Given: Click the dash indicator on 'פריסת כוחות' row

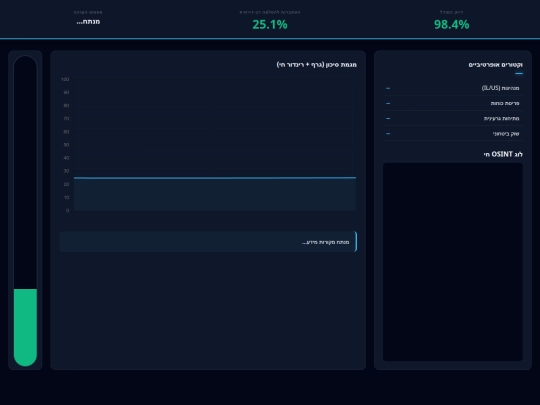Looking at the screenshot, I should (388, 103).
